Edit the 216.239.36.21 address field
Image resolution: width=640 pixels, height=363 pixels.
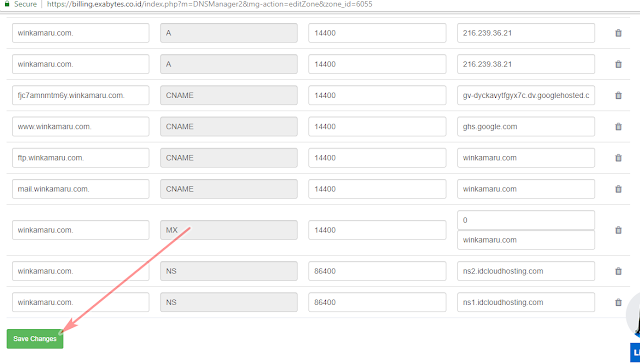pos(526,33)
